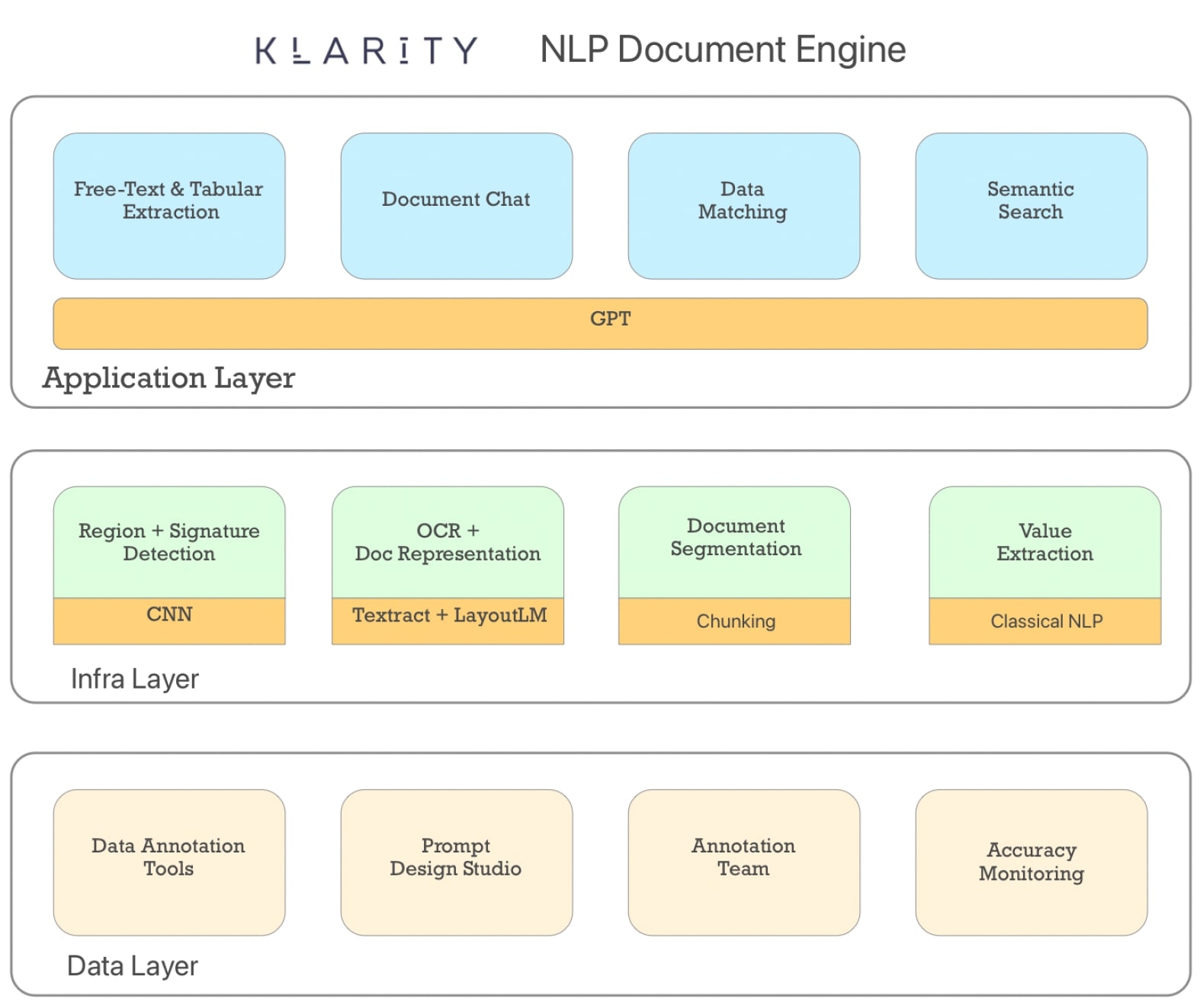Open the Semantic Search box

pos(1032,206)
